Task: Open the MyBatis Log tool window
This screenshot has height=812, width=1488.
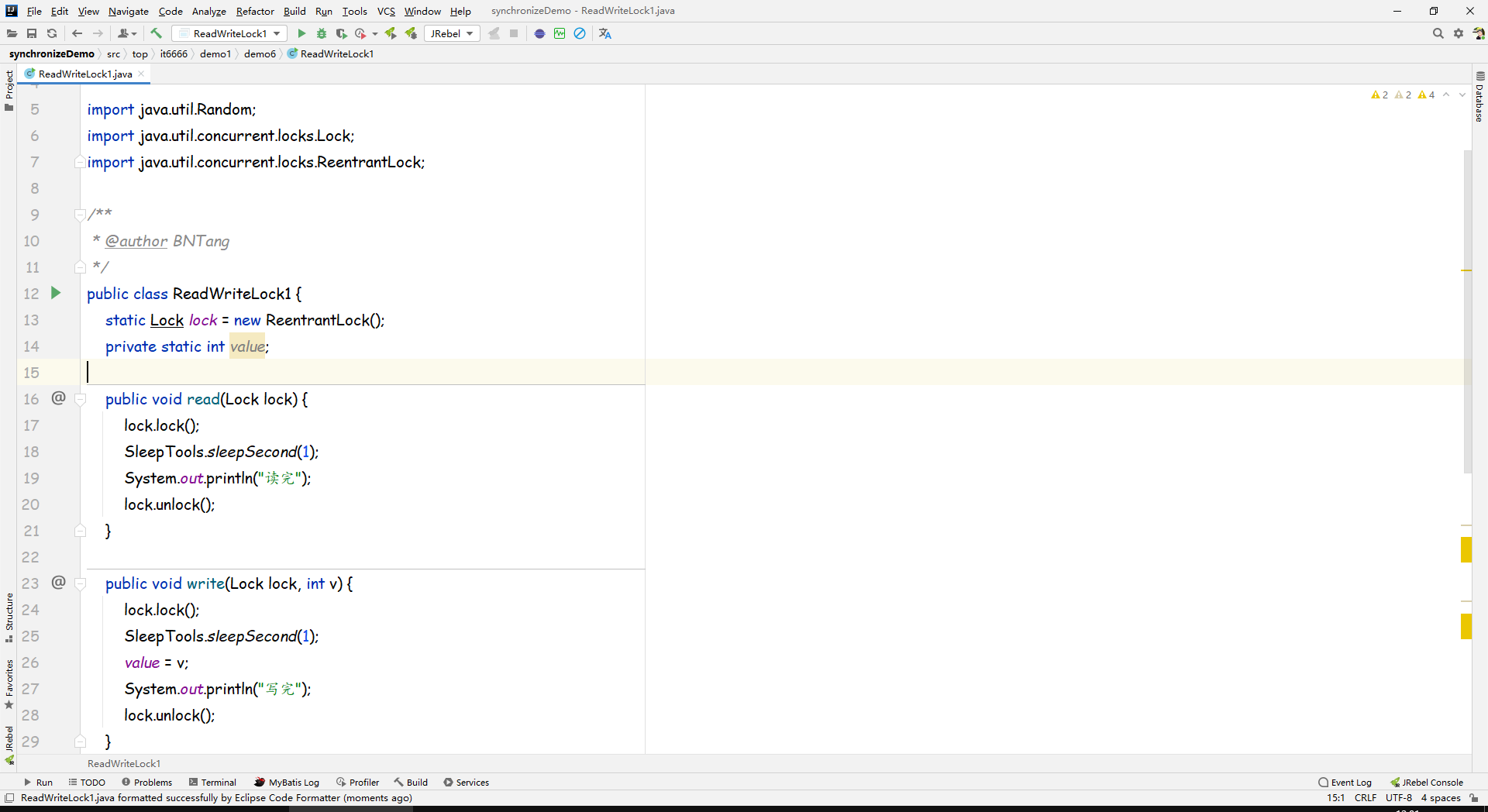Action: pyautogui.click(x=287, y=783)
